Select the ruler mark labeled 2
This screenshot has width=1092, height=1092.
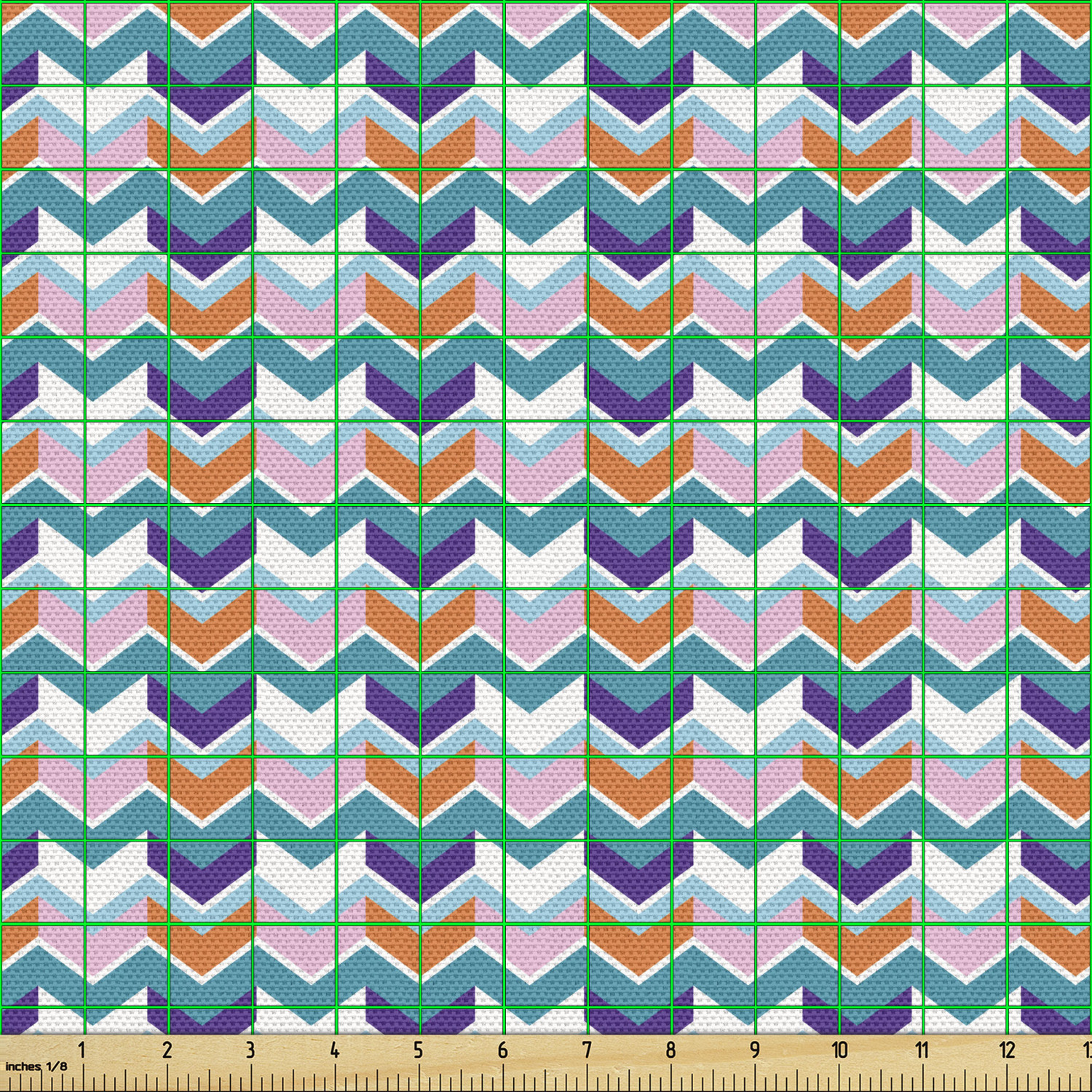pyautogui.click(x=167, y=1050)
